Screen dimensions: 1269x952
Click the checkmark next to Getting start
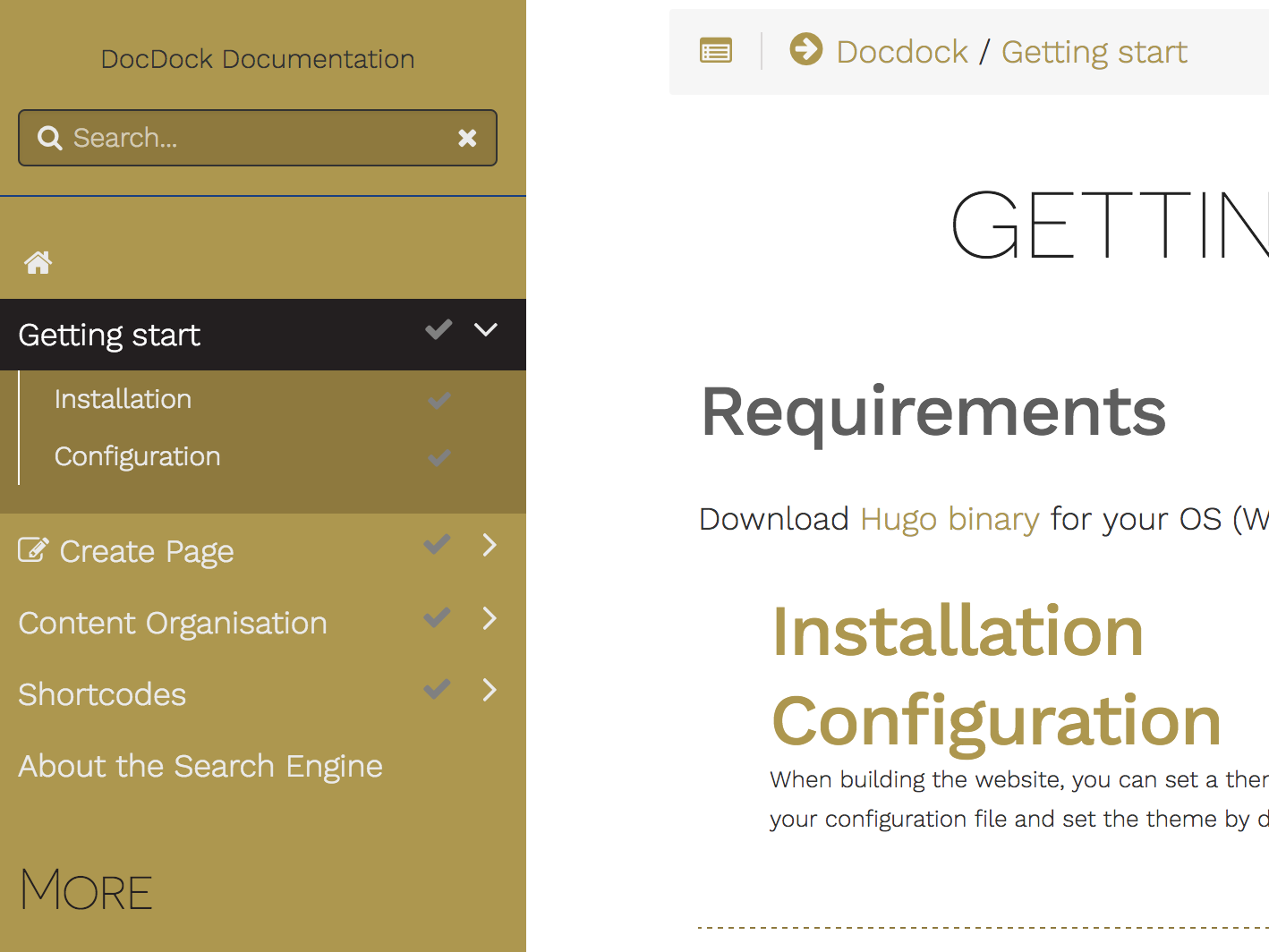[x=438, y=330]
